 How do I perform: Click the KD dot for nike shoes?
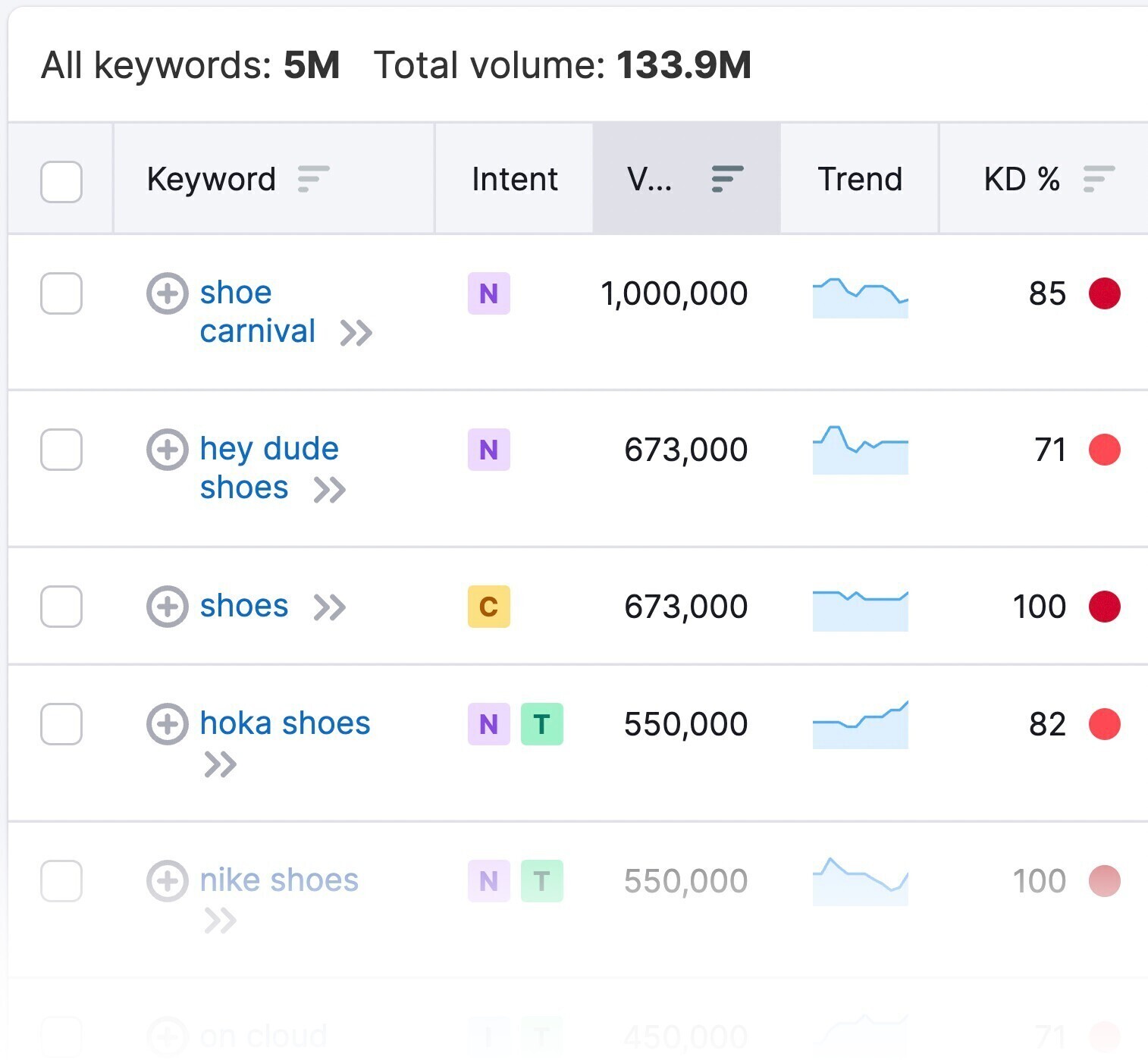click(x=1105, y=881)
